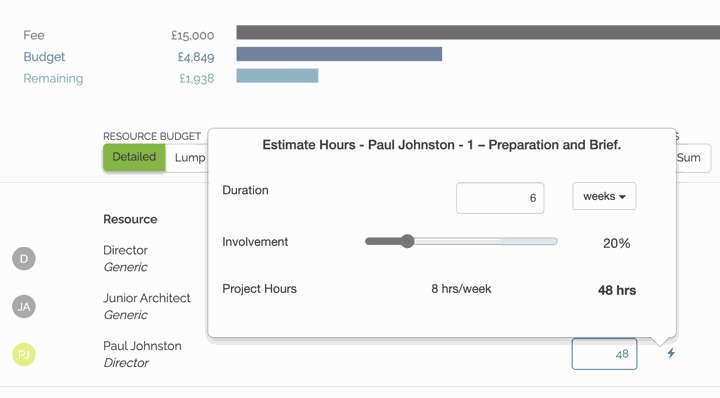Image resolution: width=720 pixels, height=398 pixels.
Task: Open the weeks duration unit dropdown
Action: coord(604,196)
